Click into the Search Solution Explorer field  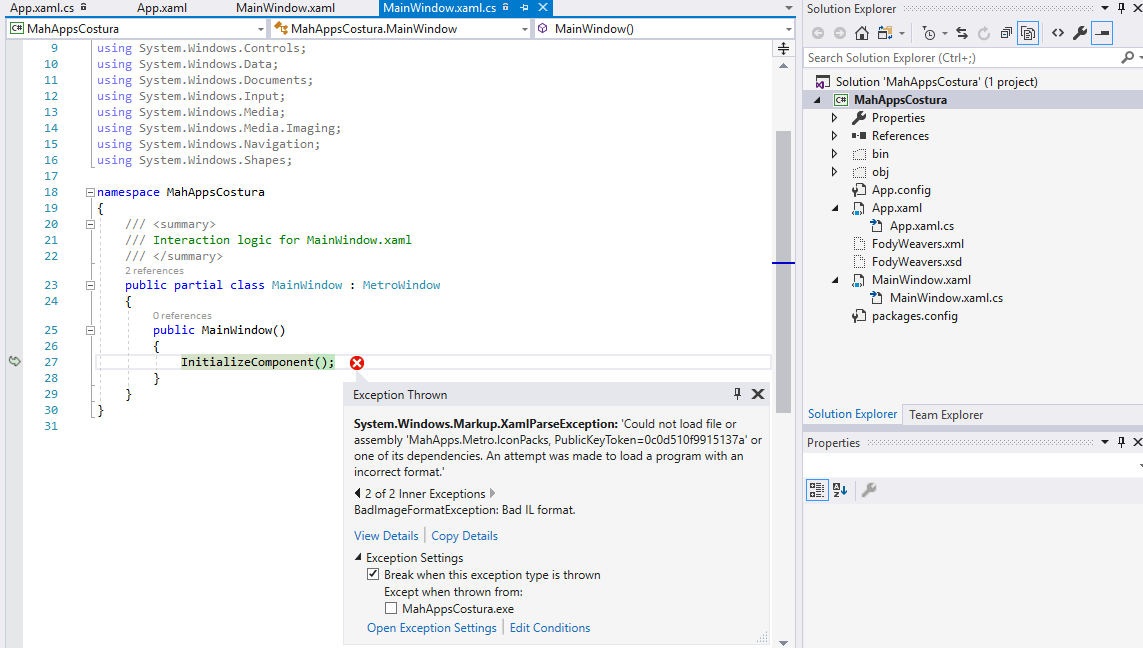click(950, 57)
